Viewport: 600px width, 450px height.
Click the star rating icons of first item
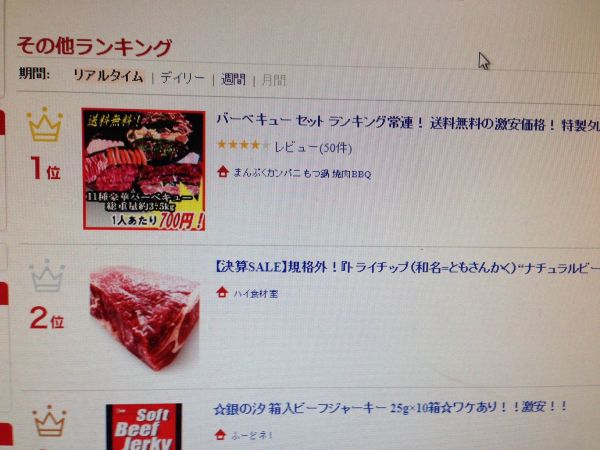tap(243, 145)
